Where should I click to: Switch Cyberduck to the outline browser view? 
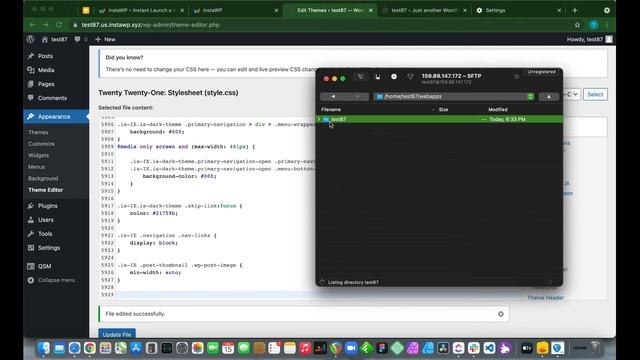coord(360,77)
